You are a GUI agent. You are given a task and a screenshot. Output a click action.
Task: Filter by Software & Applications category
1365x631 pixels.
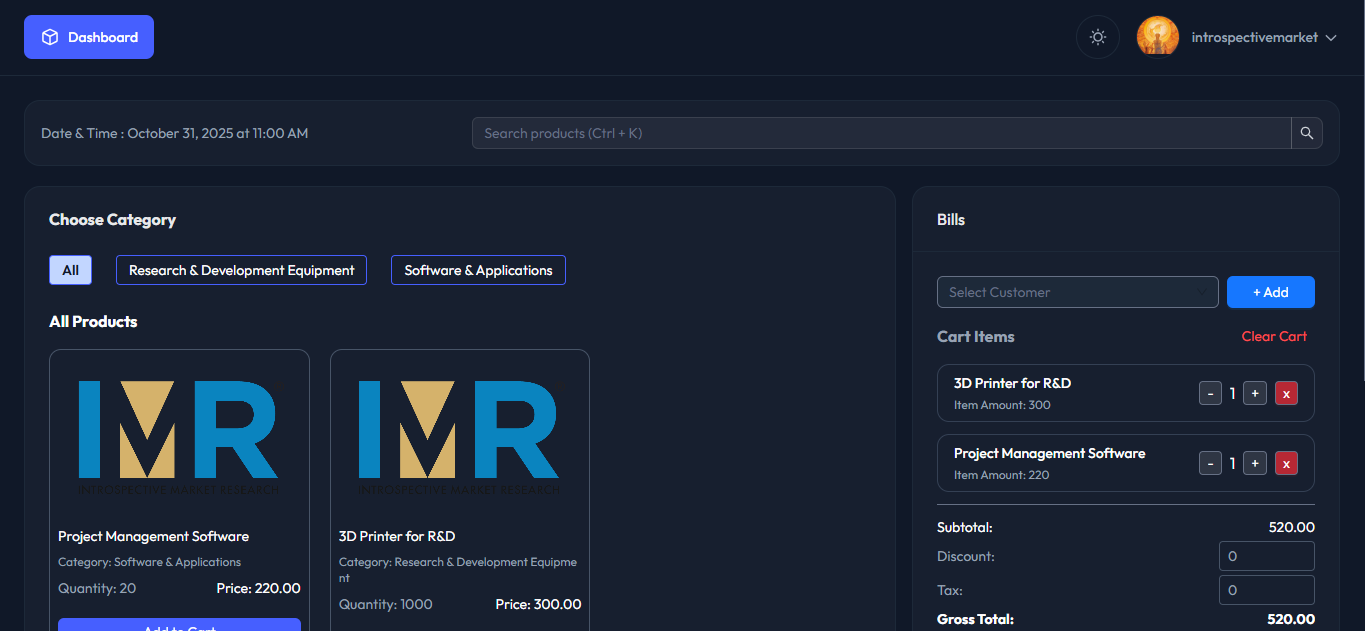point(478,270)
